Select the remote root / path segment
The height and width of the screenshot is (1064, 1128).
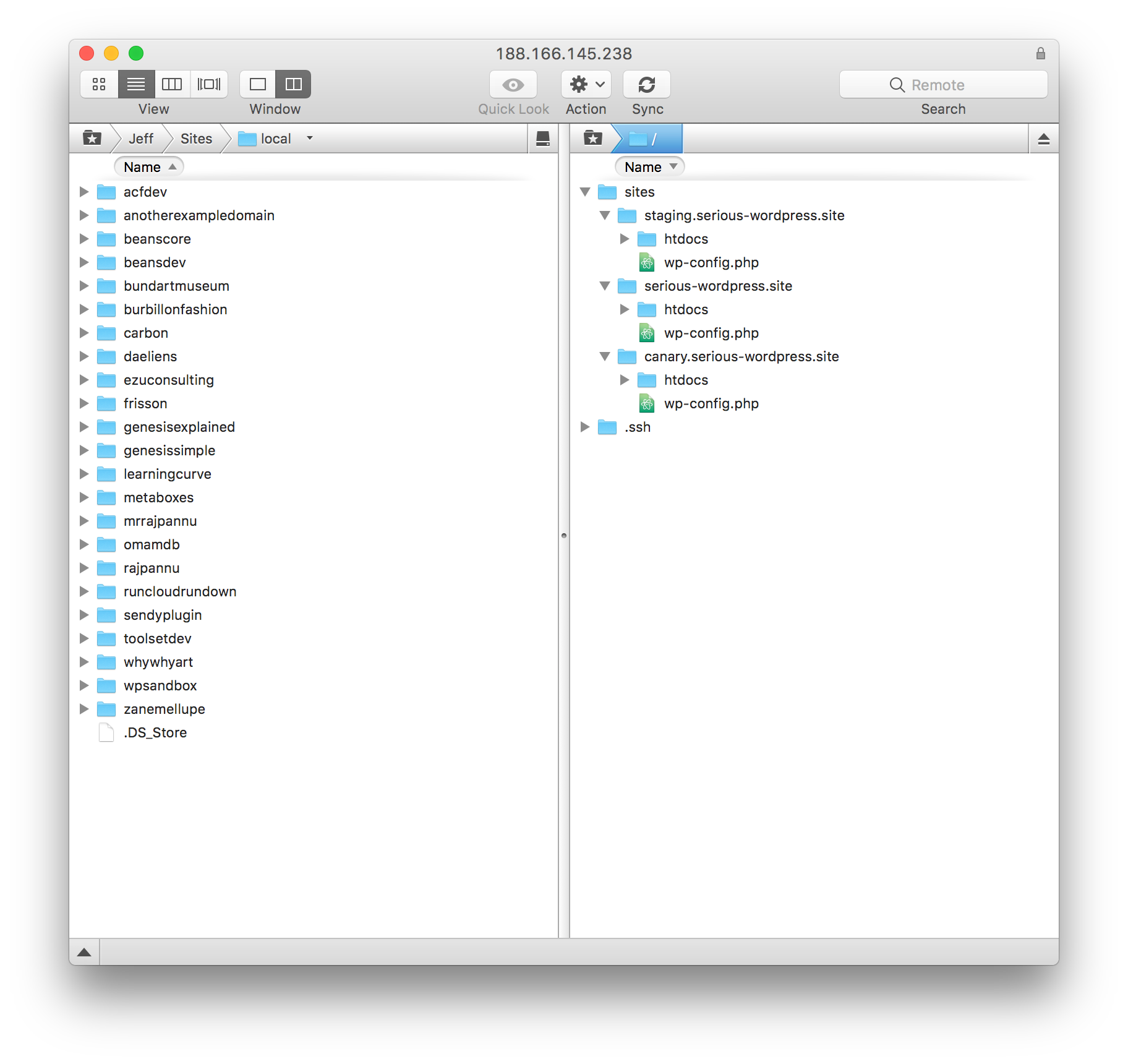coord(647,139)
